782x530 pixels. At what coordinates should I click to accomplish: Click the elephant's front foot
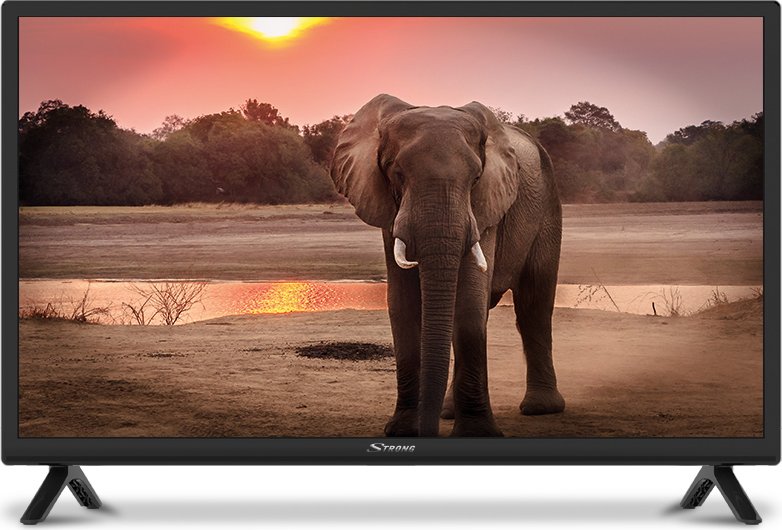tap(405, 422)
